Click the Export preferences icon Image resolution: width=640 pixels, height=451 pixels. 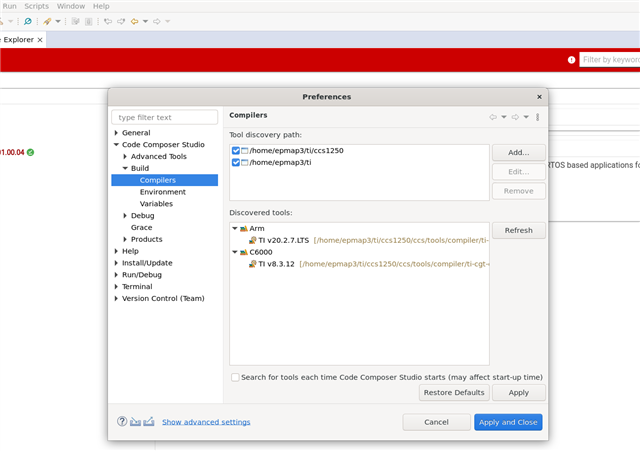(148, 422)
